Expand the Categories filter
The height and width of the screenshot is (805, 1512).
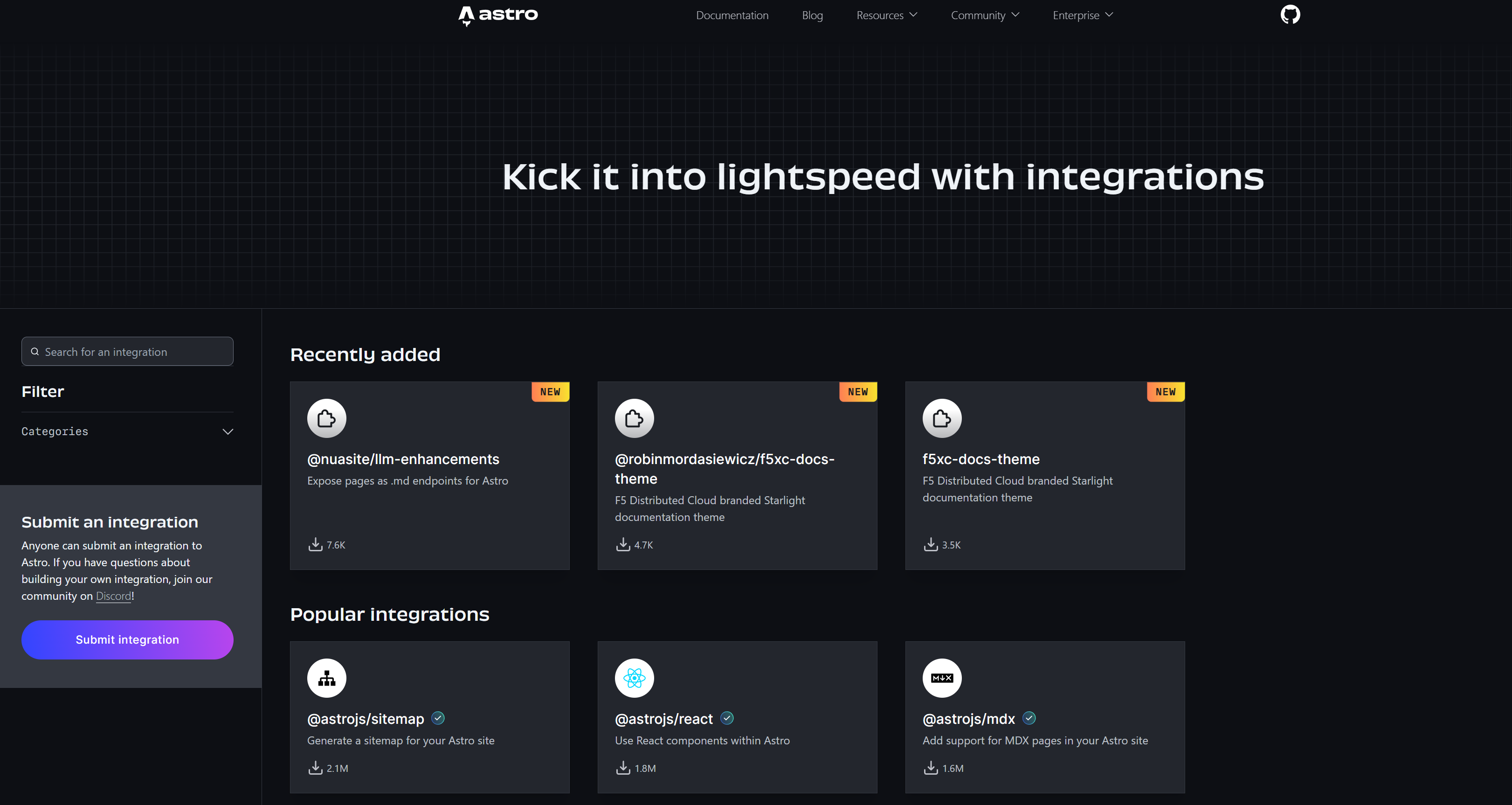[x=127, y=431]
